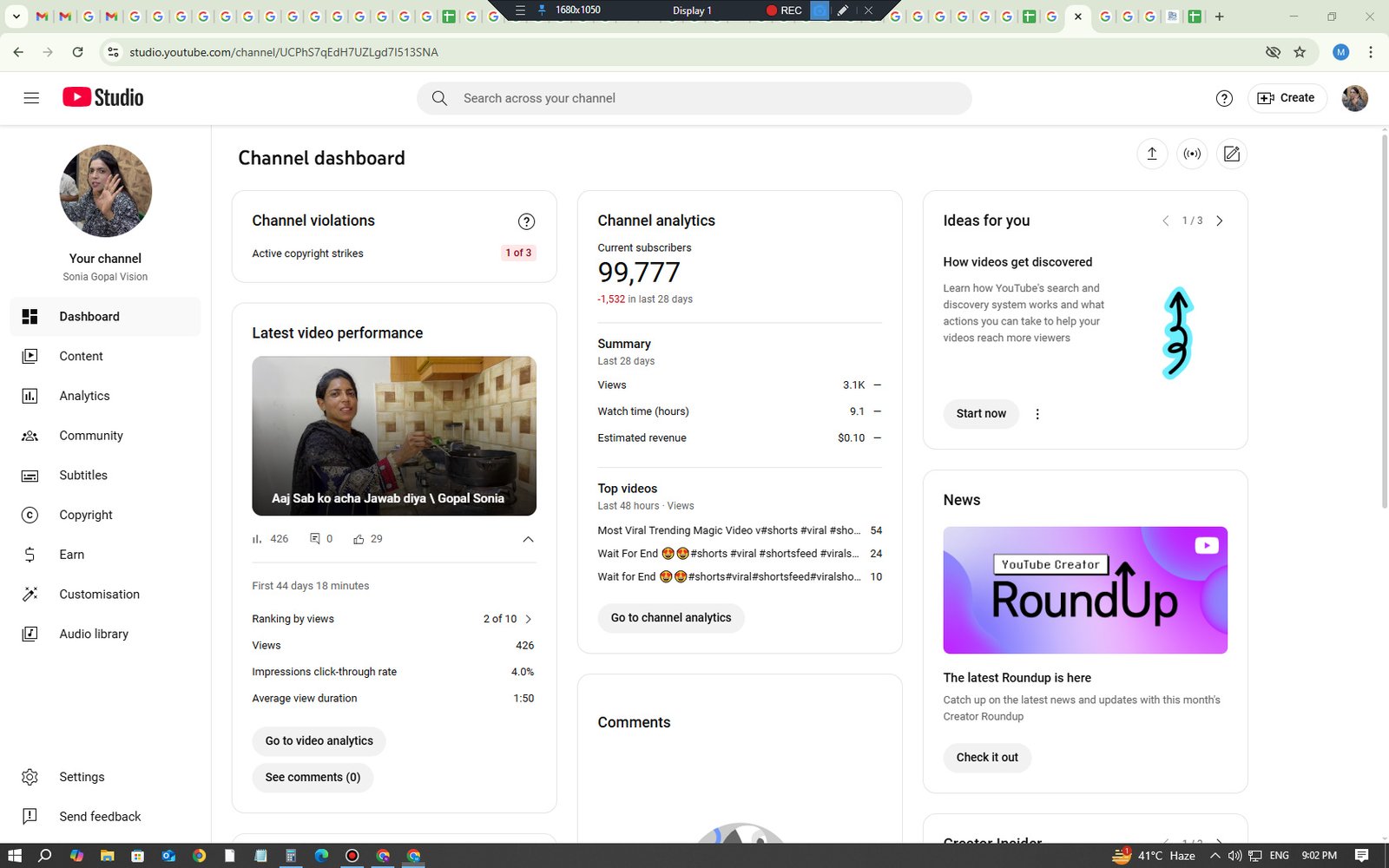Open Subtitles in sidebar

pyautogui.click(x=105, y=476)
